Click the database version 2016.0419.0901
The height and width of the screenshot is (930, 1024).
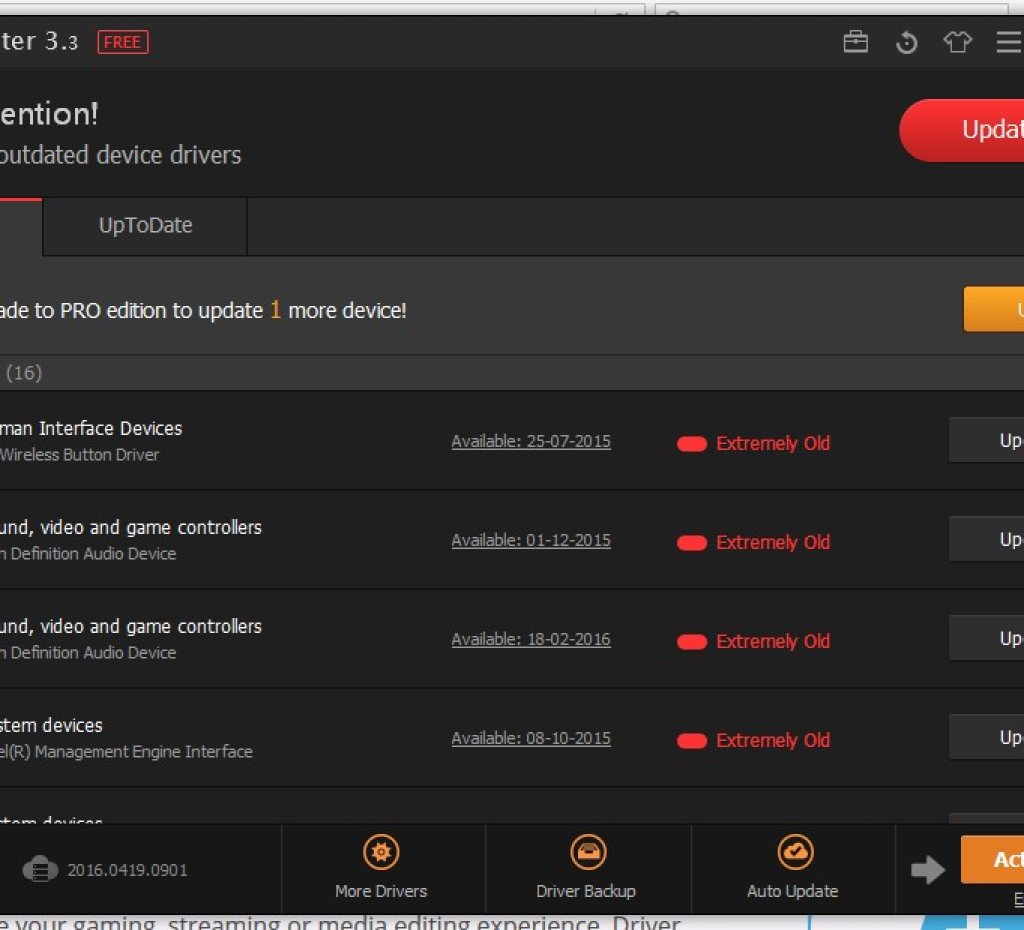tap(127, 871)
